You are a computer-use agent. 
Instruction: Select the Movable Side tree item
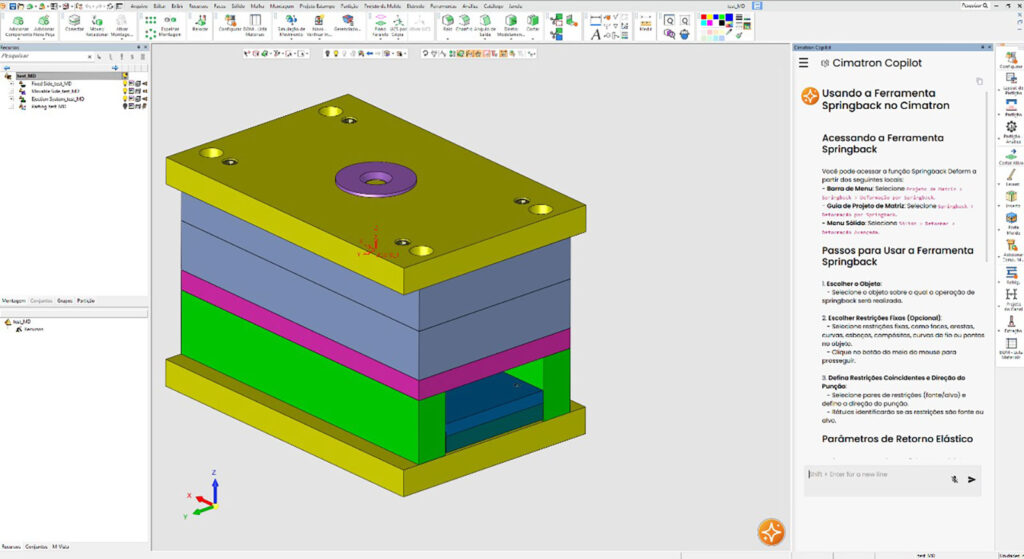pos(55,91)
